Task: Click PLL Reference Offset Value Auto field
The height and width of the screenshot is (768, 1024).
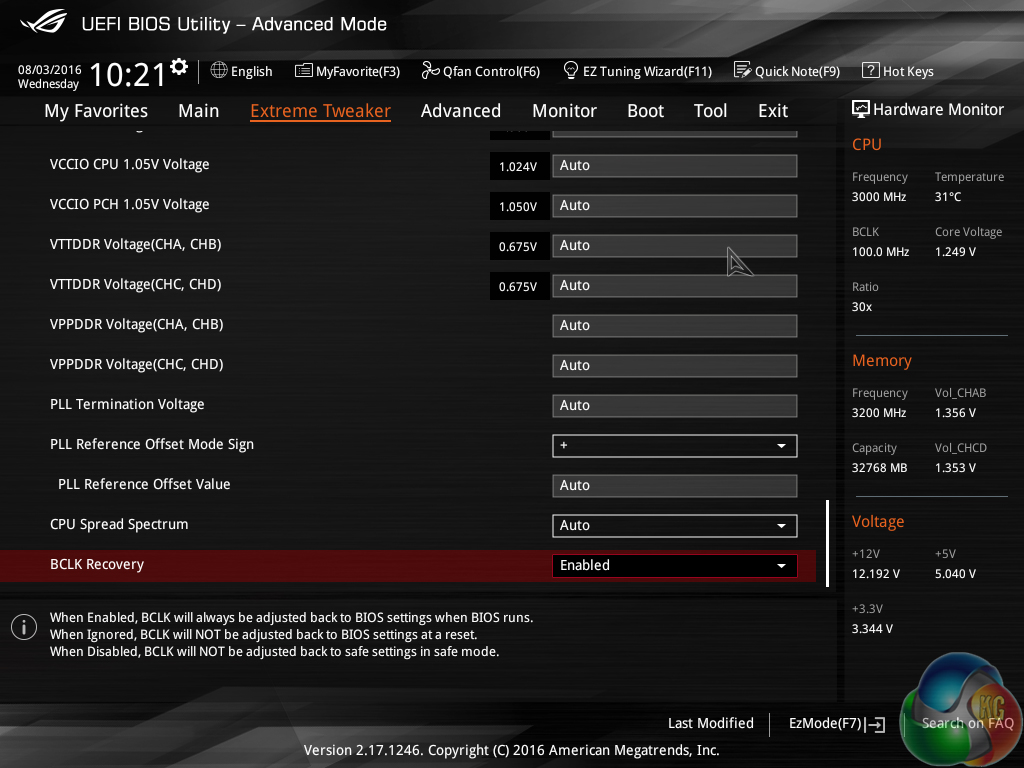Action: (x=675, y=486)
